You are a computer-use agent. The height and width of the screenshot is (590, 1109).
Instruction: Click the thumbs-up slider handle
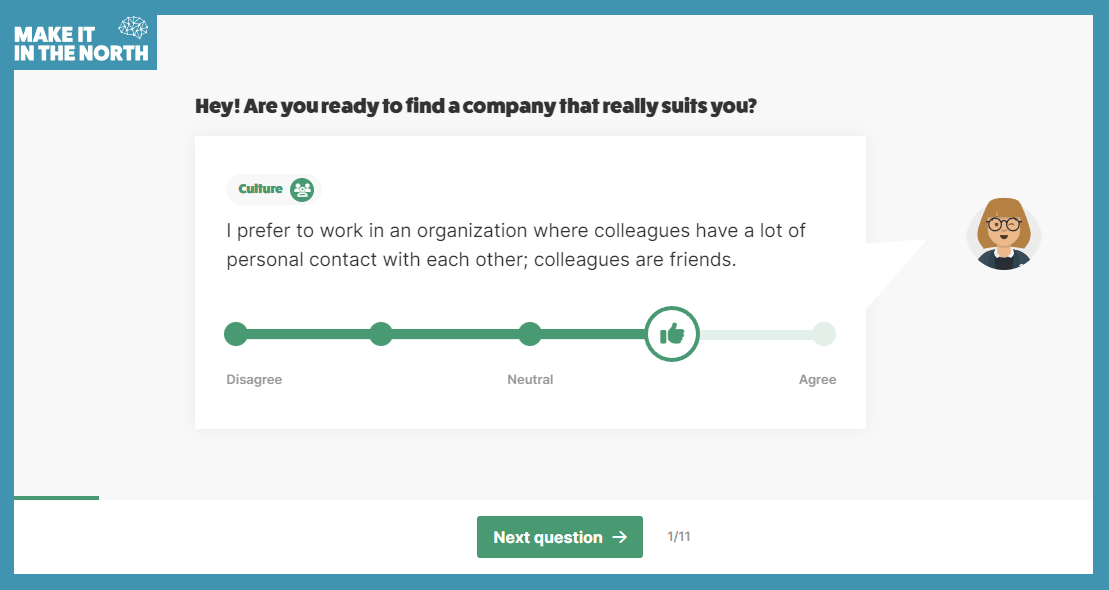[x=672, y=334]
